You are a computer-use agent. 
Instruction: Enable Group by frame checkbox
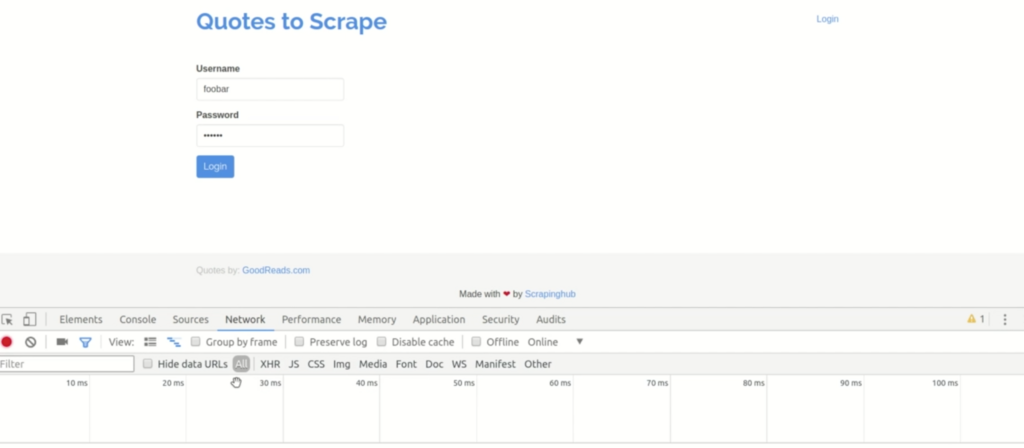pyautogui.click(x=195, y=342)
